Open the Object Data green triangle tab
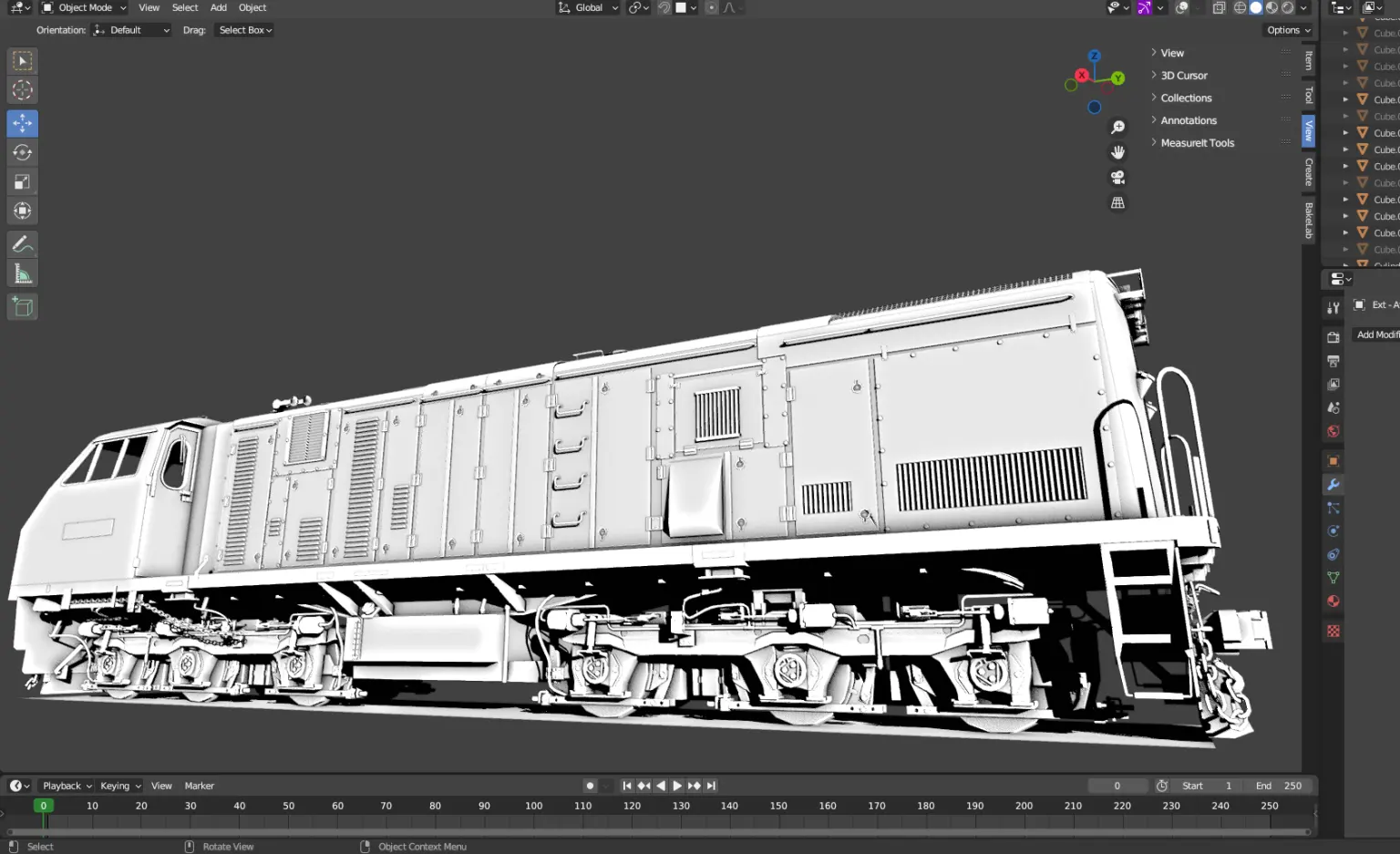 (1333, 578)
